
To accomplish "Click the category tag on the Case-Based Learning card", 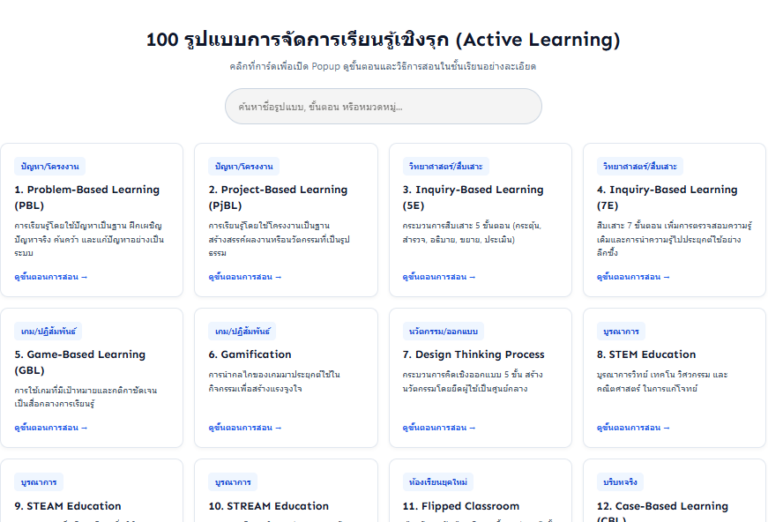I will pyautogui.click(x=620, y=482).
